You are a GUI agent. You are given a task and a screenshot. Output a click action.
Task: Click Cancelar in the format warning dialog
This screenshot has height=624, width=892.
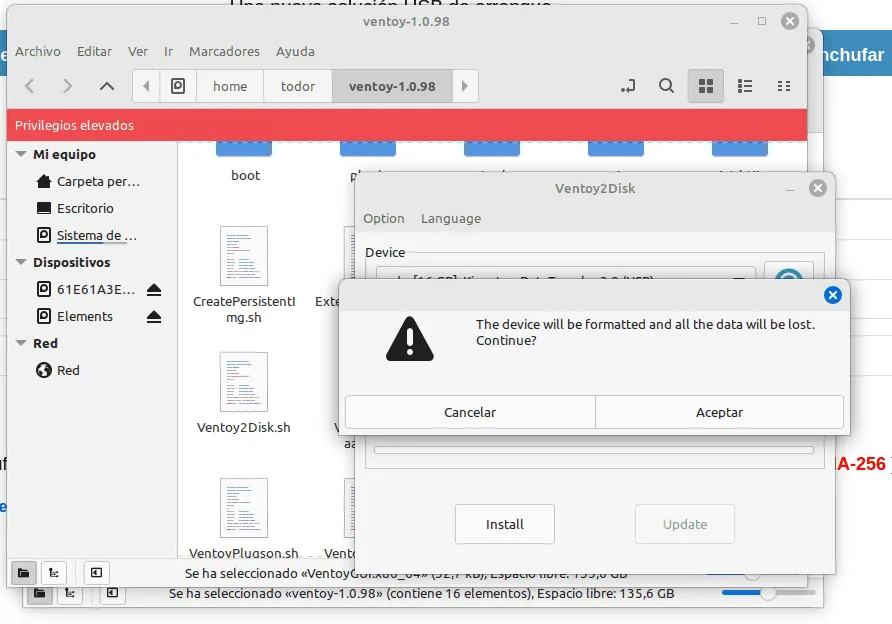pos(470,412)
